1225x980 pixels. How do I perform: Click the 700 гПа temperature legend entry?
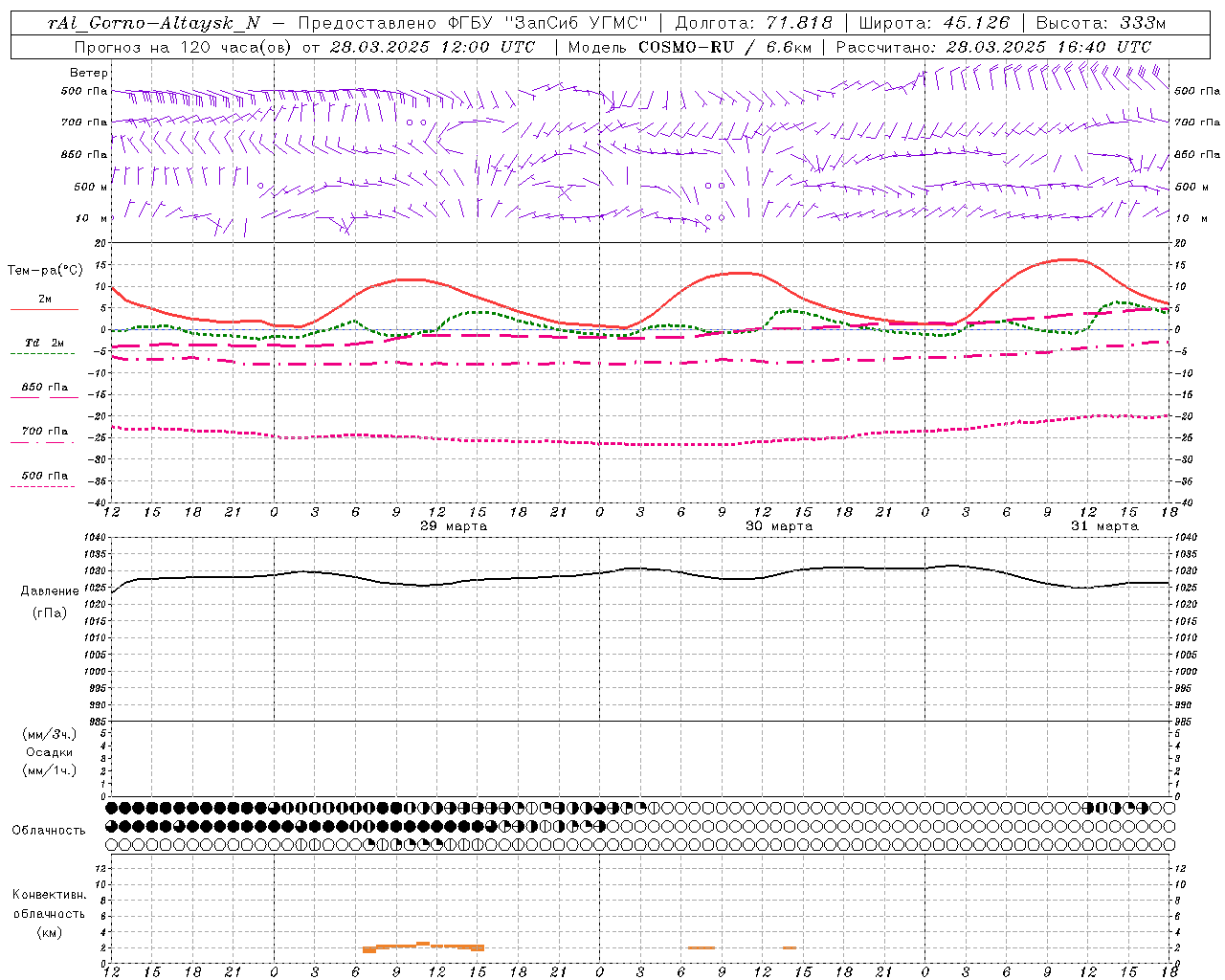coord(44,432)
